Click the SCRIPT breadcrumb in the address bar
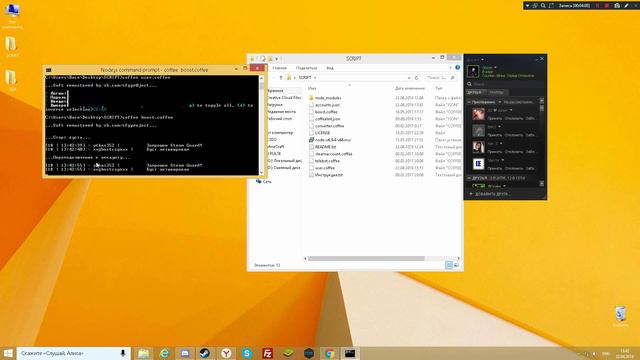This screenshot has height=360, width=640. point(305,78)
